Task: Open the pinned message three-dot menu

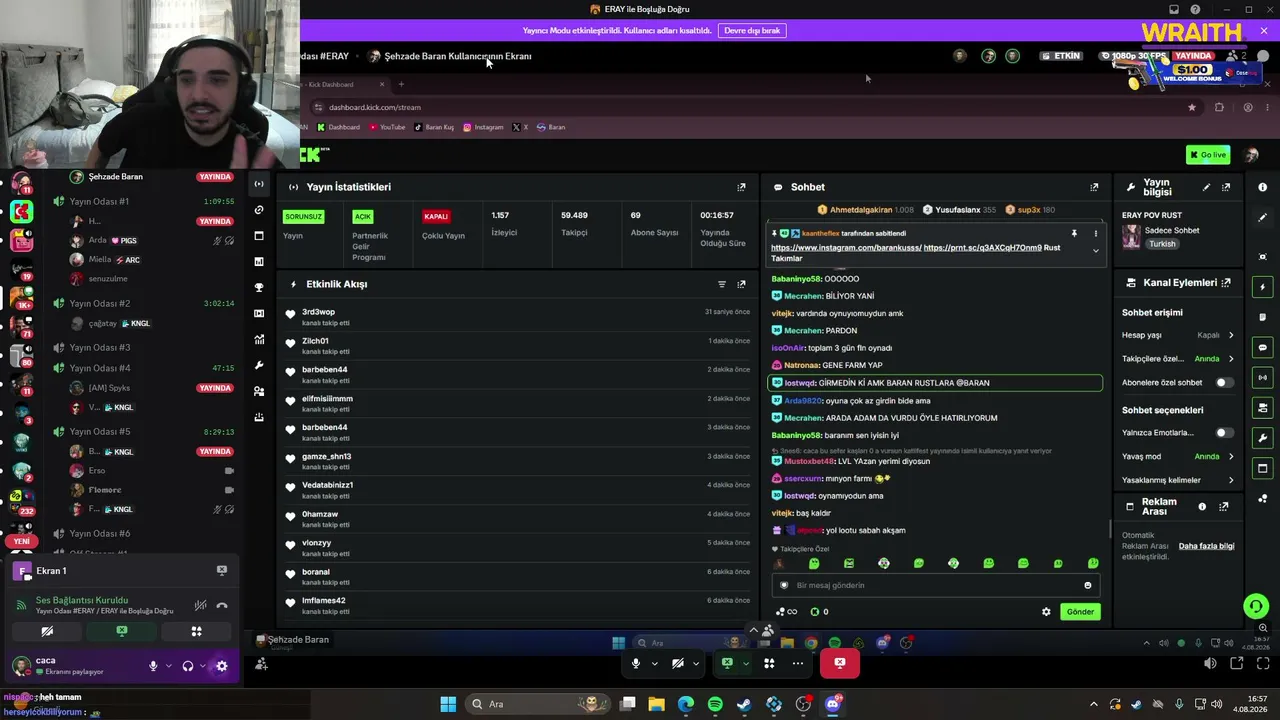Action: pyautogui.click(x=1095, y=233)
